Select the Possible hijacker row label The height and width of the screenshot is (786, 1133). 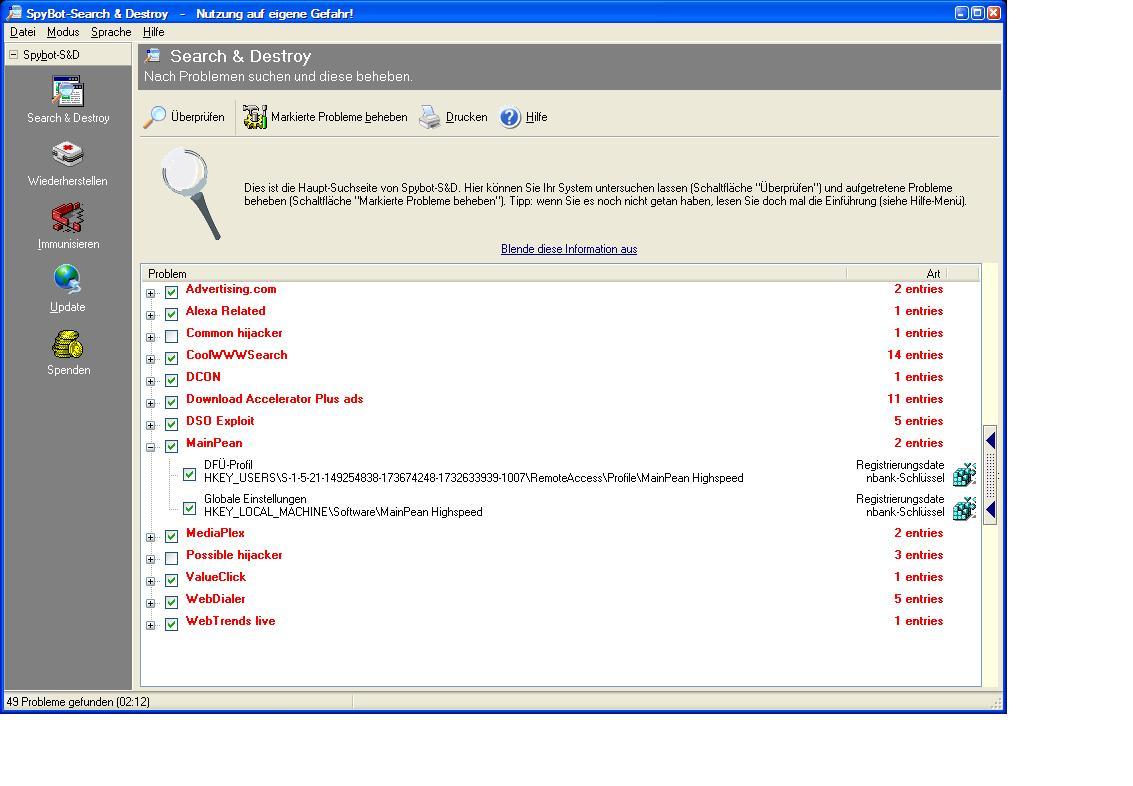(234, 554)
